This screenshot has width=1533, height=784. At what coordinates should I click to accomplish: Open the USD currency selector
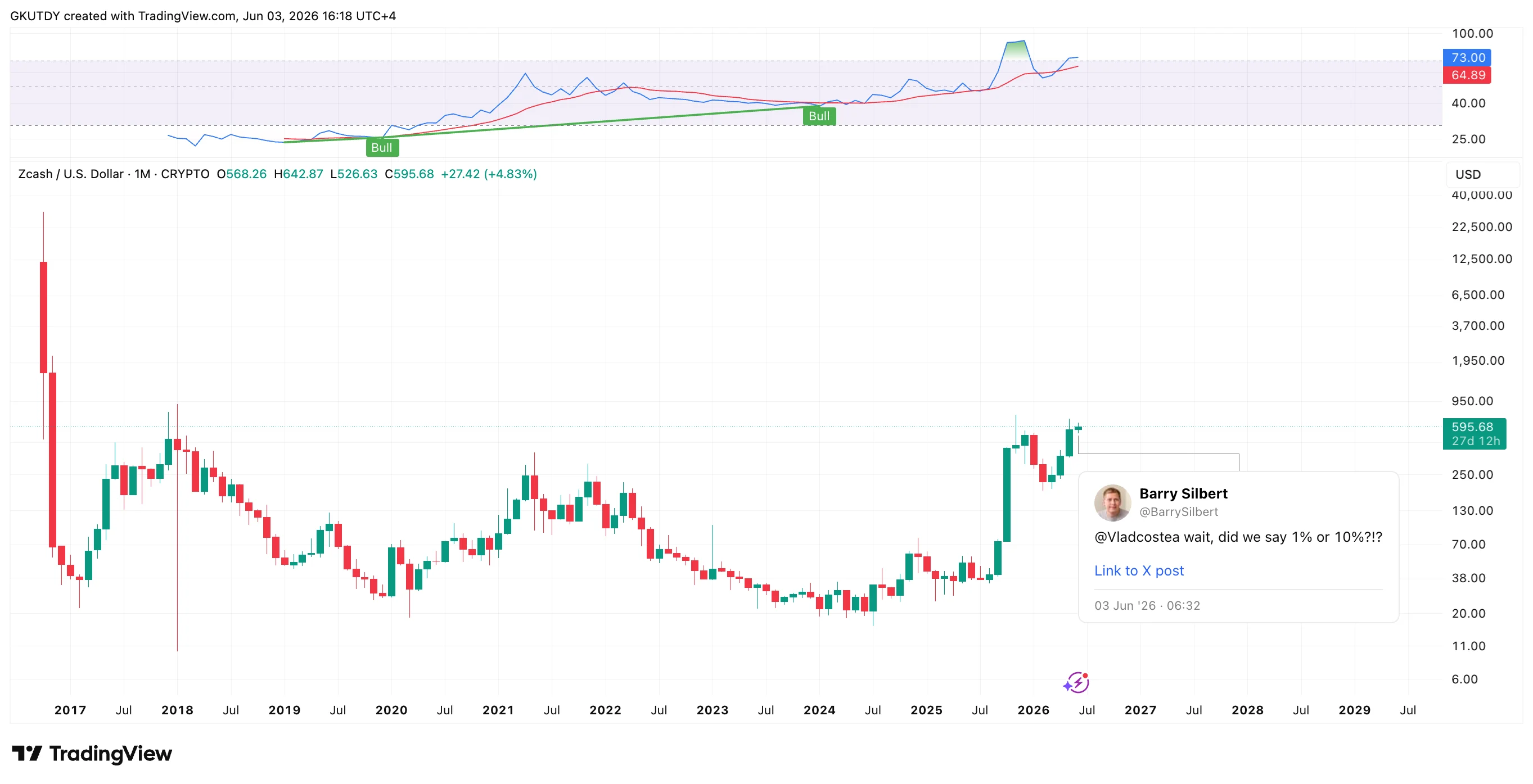point(1468,174)
